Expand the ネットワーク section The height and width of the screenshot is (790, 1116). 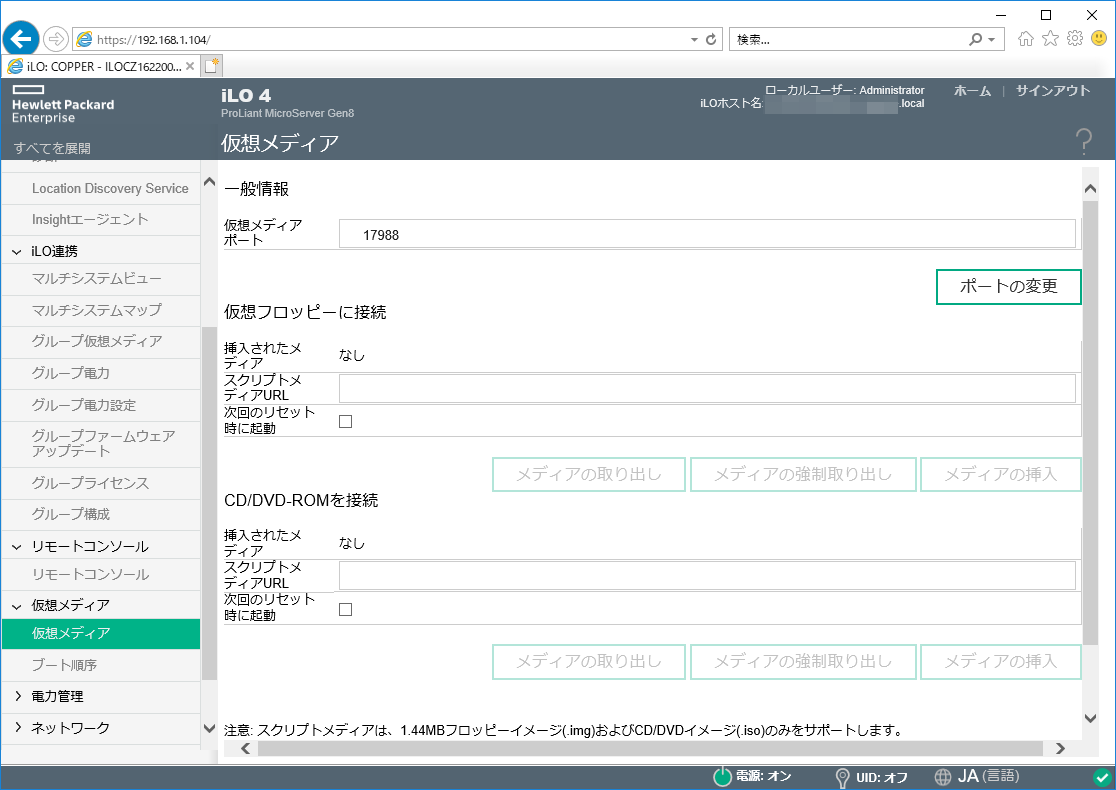[x=18, y=727]
